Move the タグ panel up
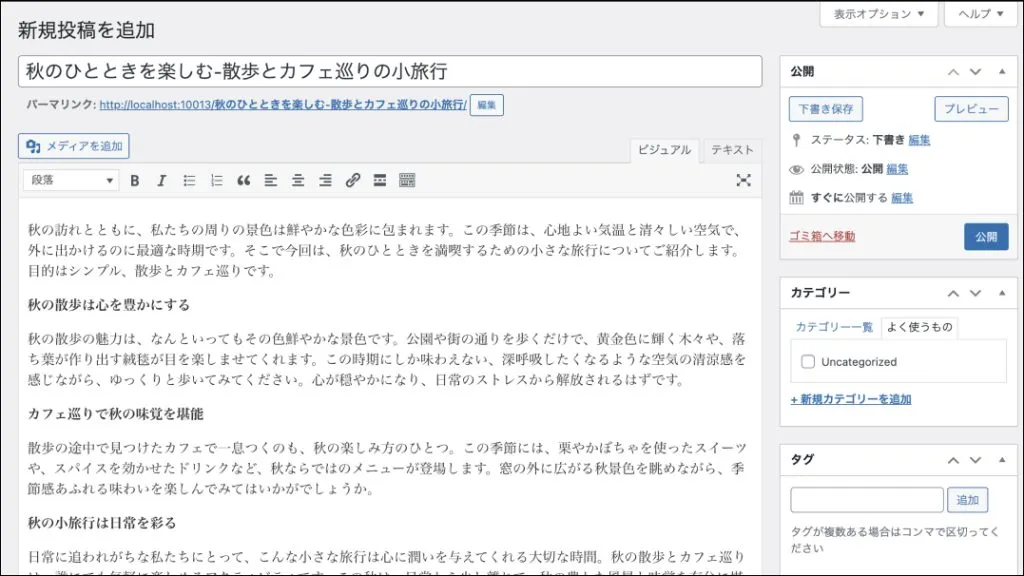This screenshot has height=576, width=1024. [x=953, y=460]
